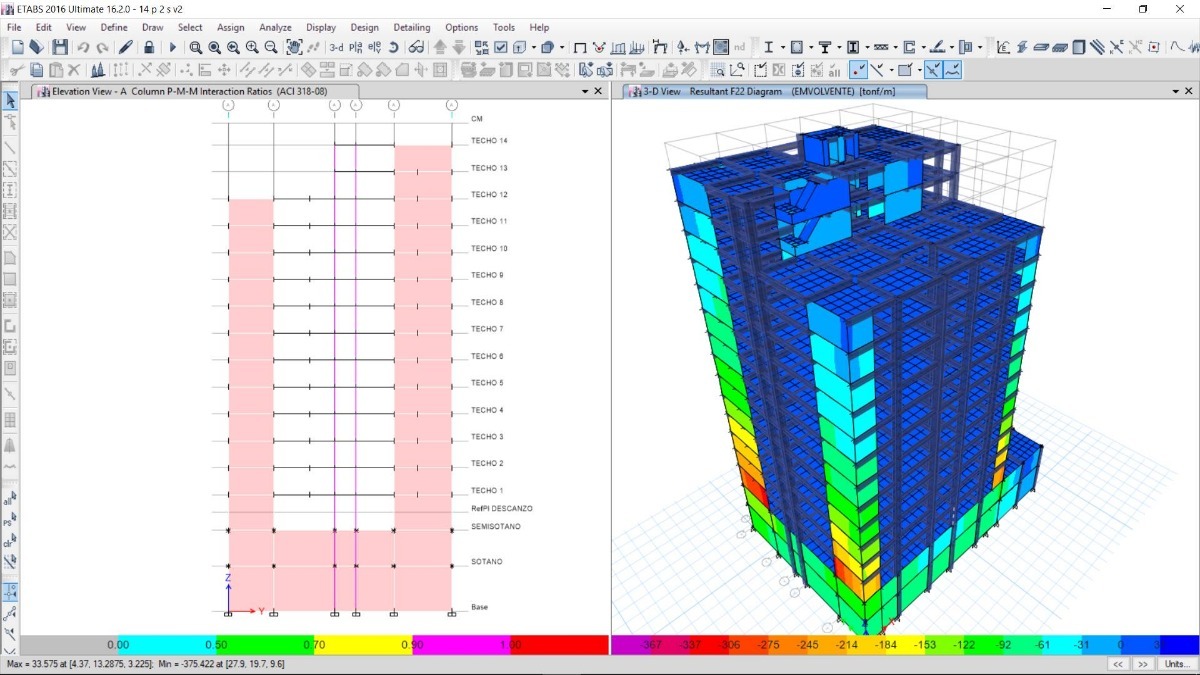Open dropdown arrow of 3-D View panel
Viewport: 1200px width, 675px height.
pos(1177,91)
